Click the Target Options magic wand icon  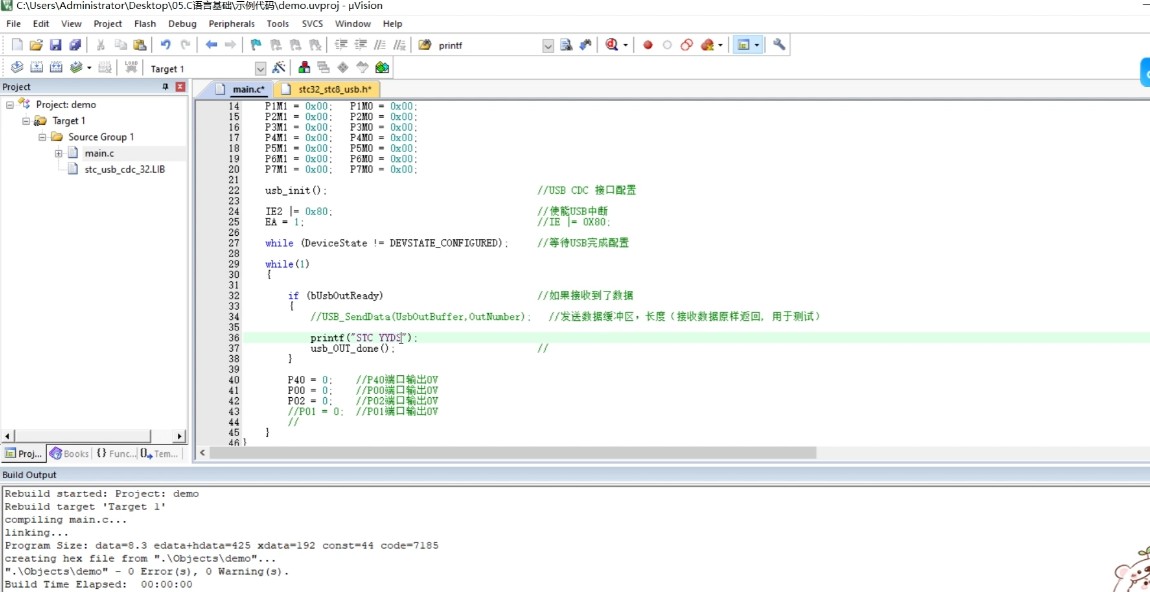(x=278, y=68)
